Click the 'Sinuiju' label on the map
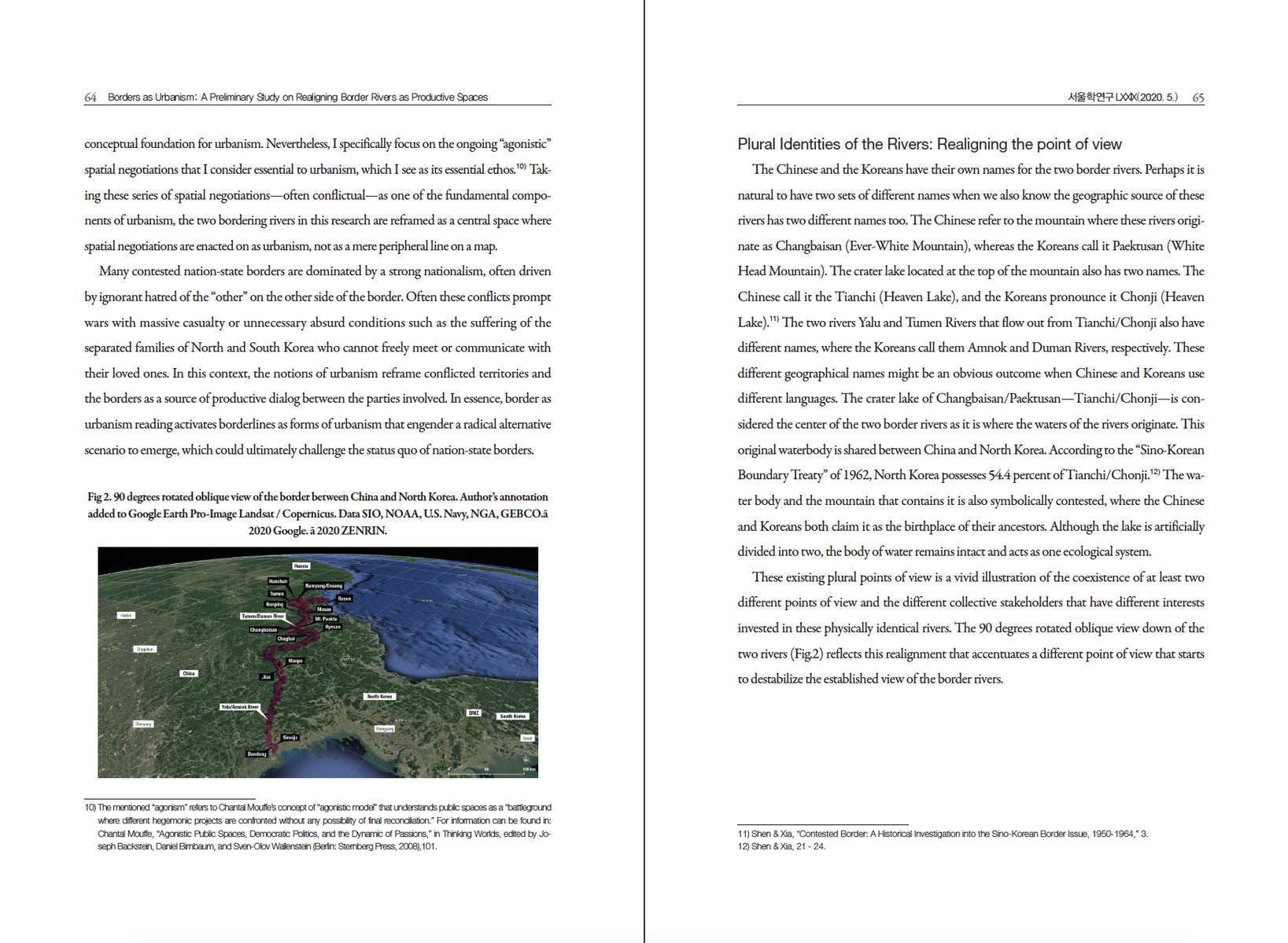Viewport: 1288px width, 943px height. pyautogui.click(x=290, y=737)
